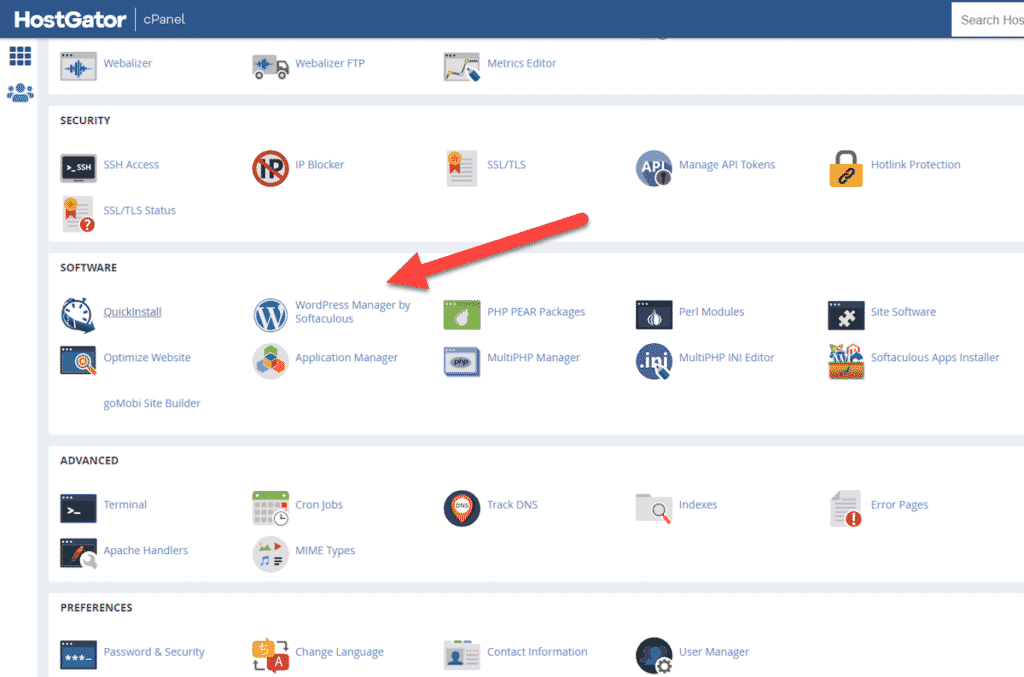Open the Application Manager cubes icon
The height and width of the screenshot is (677, 1024).
270,360
